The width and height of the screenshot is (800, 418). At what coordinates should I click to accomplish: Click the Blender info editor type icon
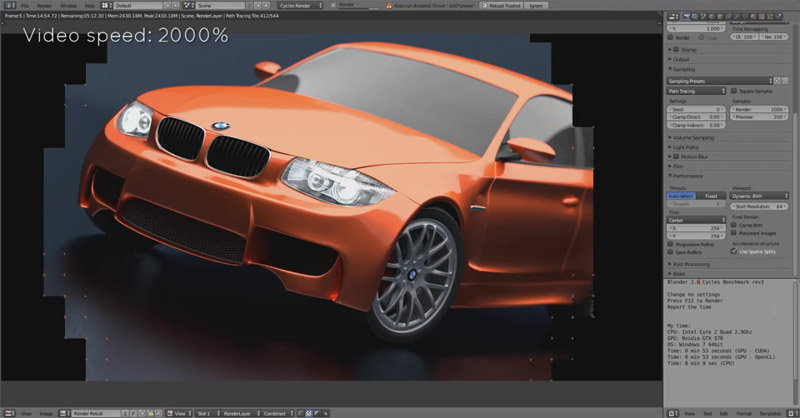click(x=7, y=5)
